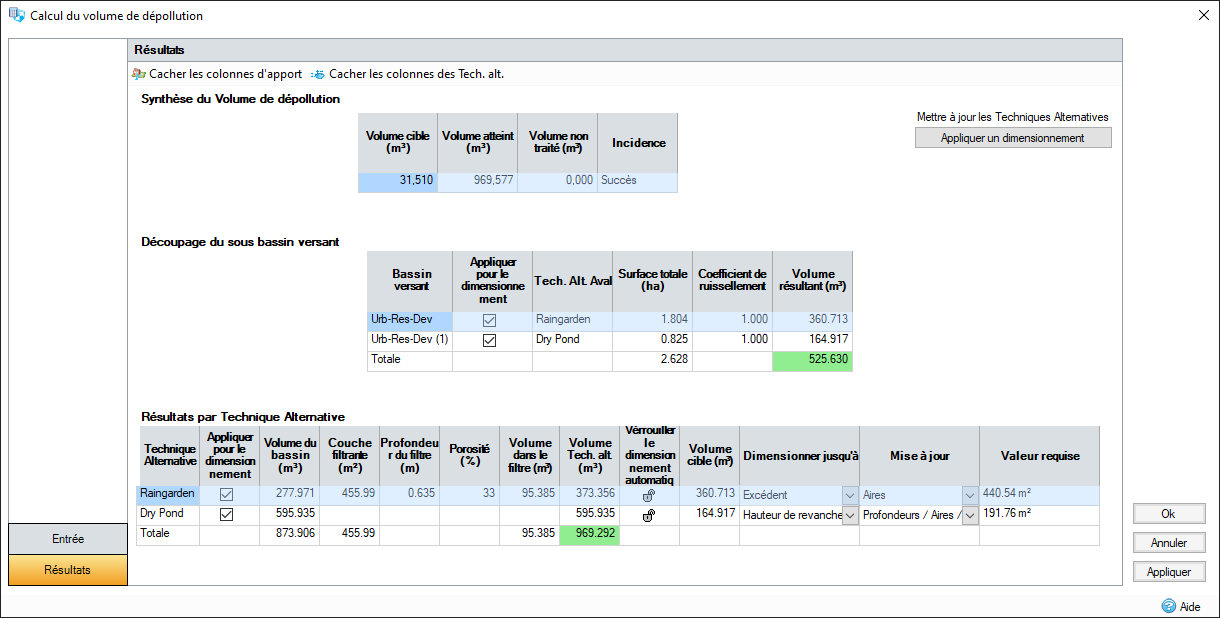Screen dimensions: 1220x618
Task: Click the hide Tech. alt. columns icon
Action: point(318,74)
